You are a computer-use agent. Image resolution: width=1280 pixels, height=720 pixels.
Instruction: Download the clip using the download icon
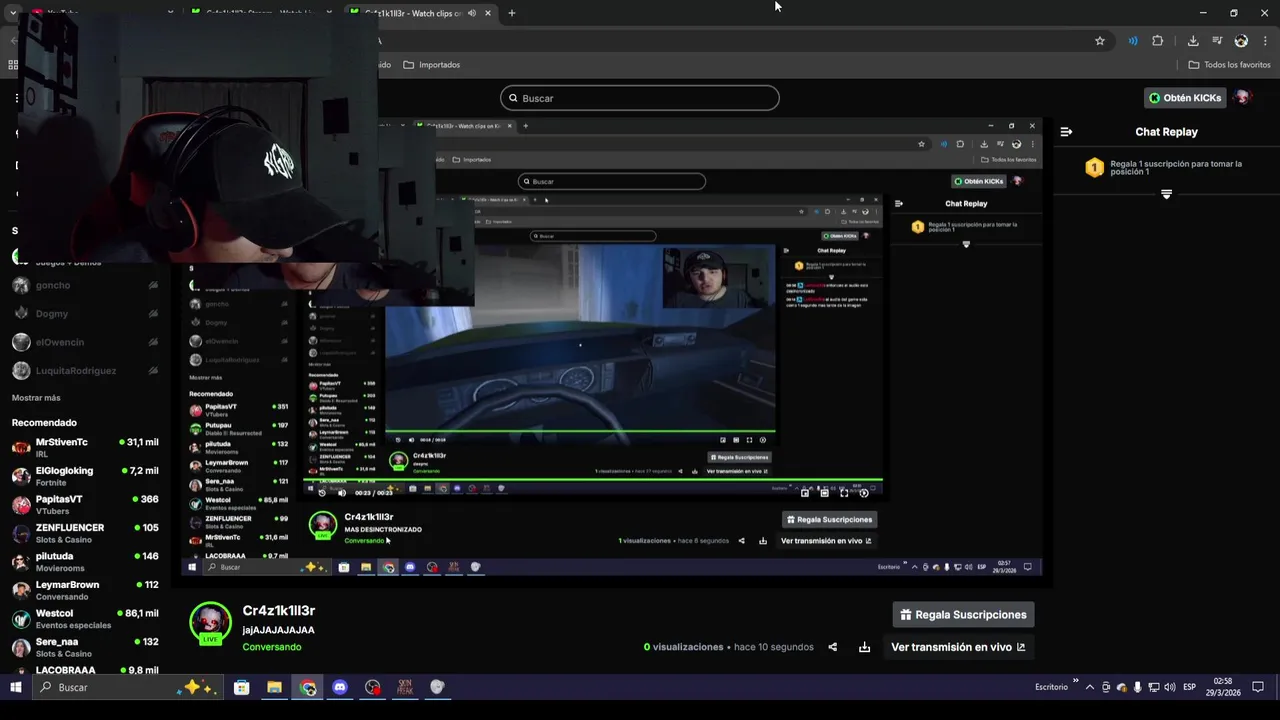tap(864, 647)
